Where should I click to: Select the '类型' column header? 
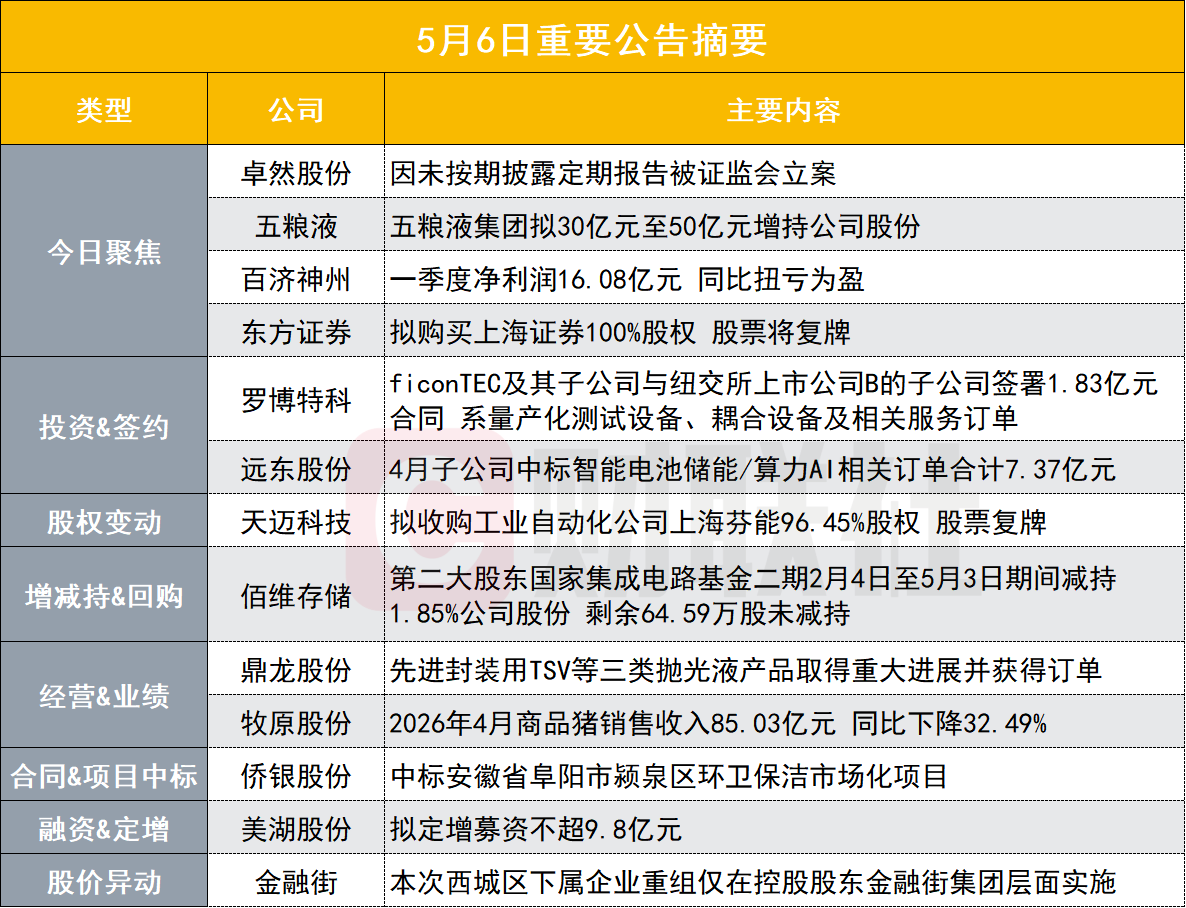[x=104, y=110]
